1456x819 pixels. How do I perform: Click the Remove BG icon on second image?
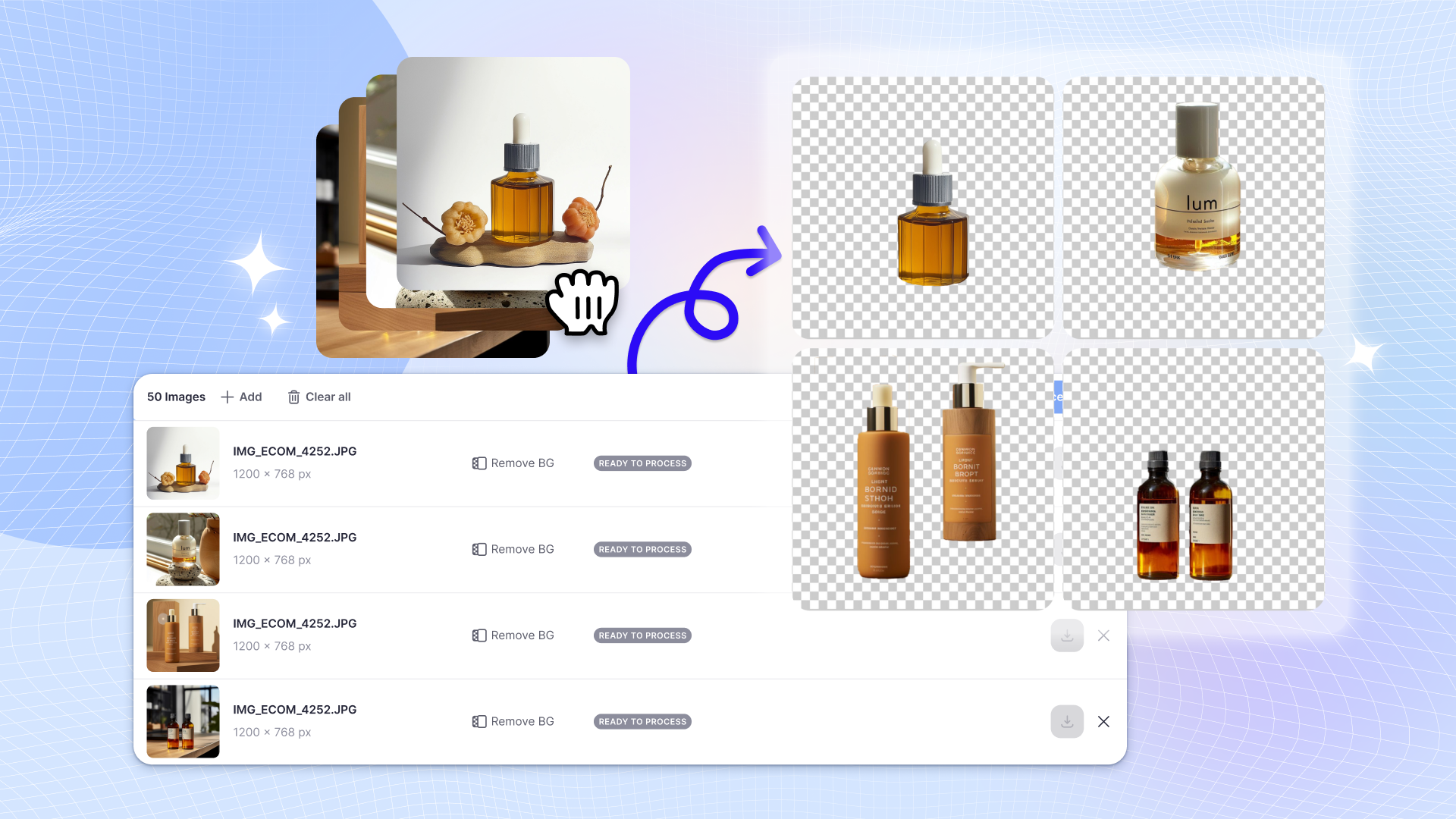479,549
